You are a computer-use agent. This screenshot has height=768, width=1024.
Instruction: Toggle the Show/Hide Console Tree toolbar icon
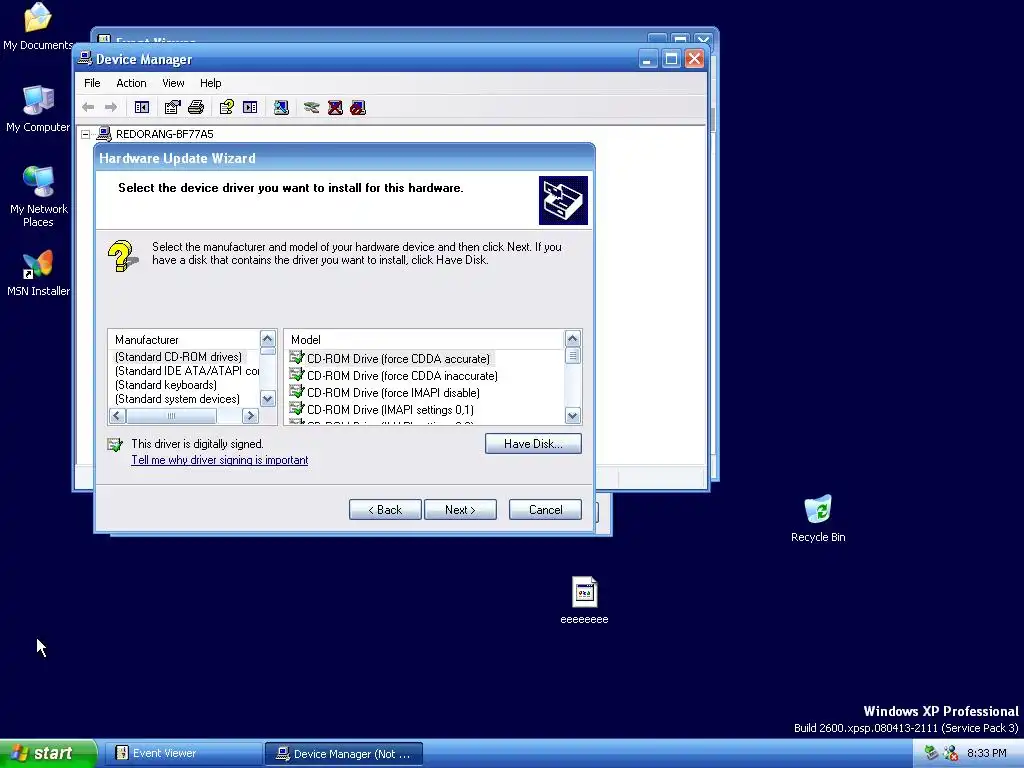[x=142, y=107]
